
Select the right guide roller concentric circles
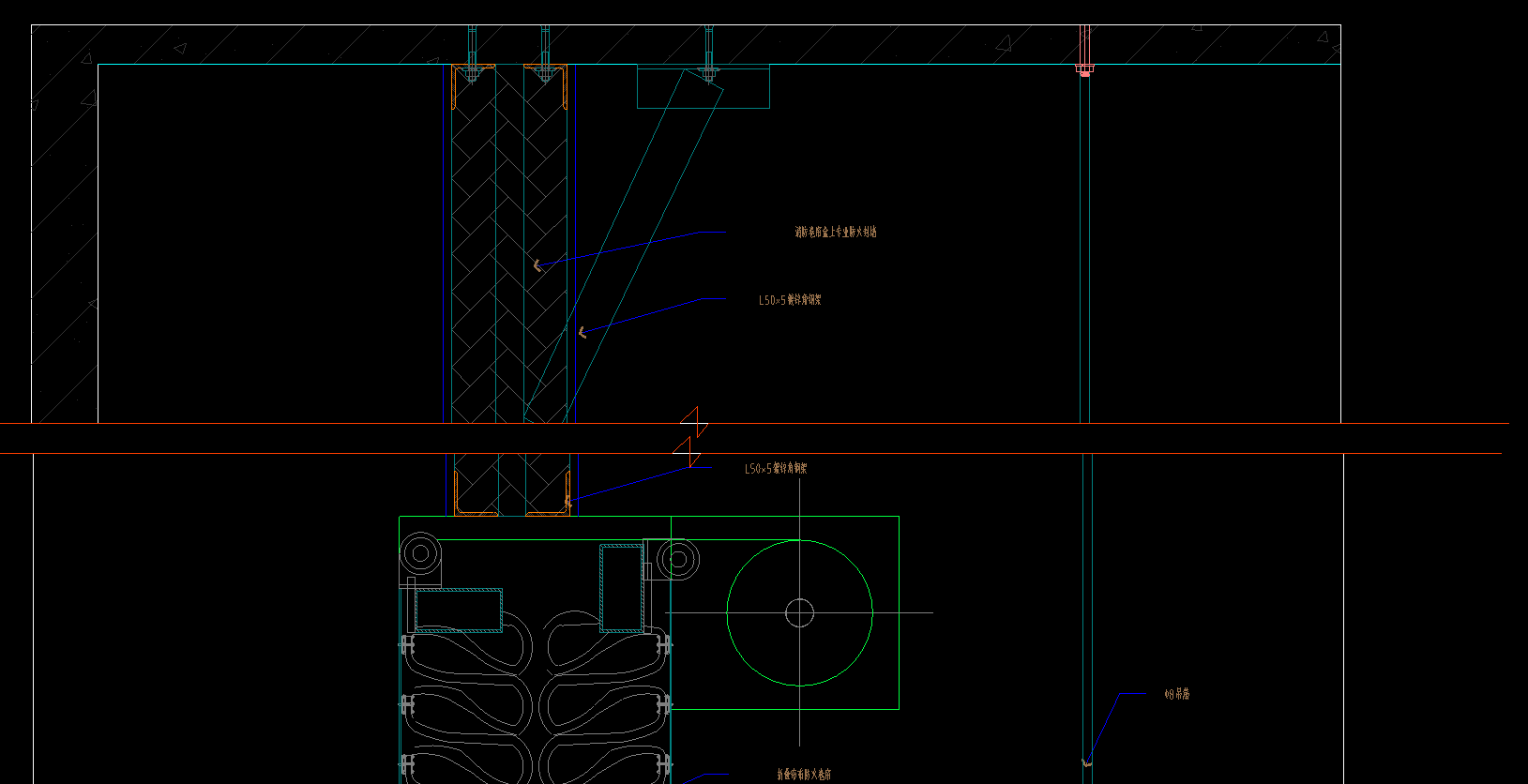678,560
